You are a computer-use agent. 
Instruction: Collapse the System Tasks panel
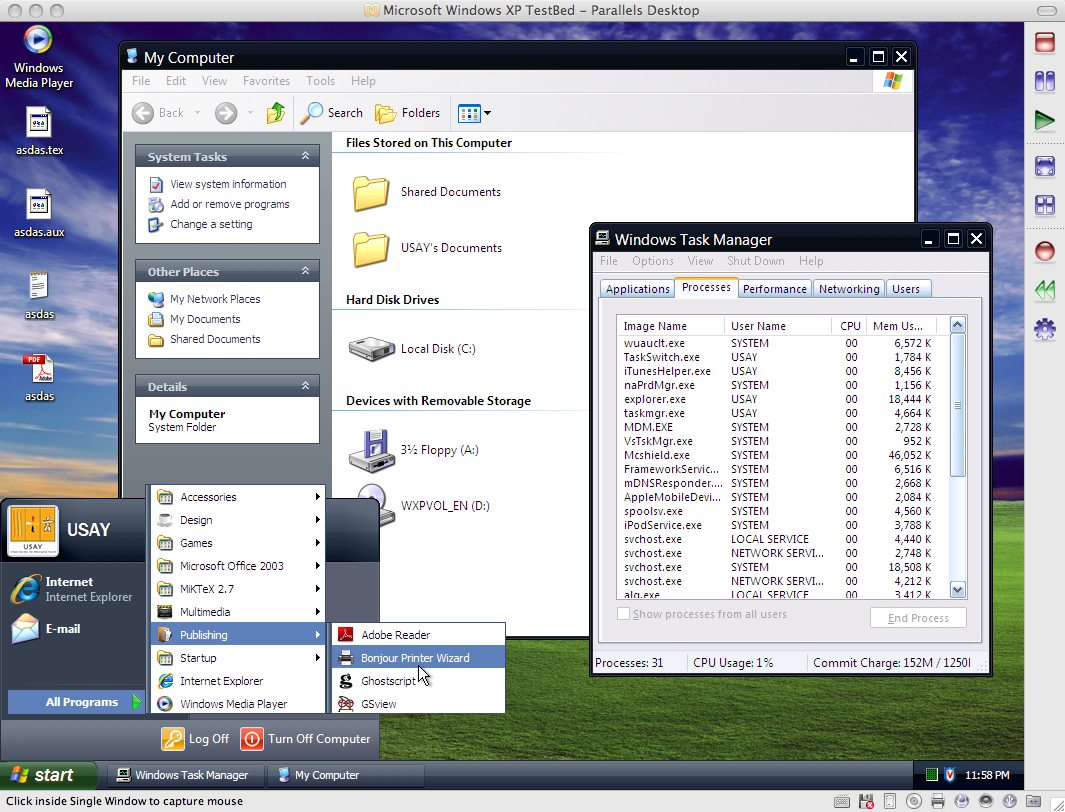(x=306, y=156)
